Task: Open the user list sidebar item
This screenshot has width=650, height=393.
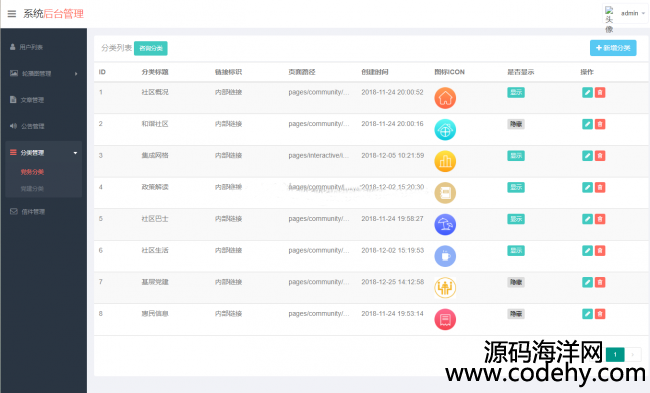Action: [44, 47]
